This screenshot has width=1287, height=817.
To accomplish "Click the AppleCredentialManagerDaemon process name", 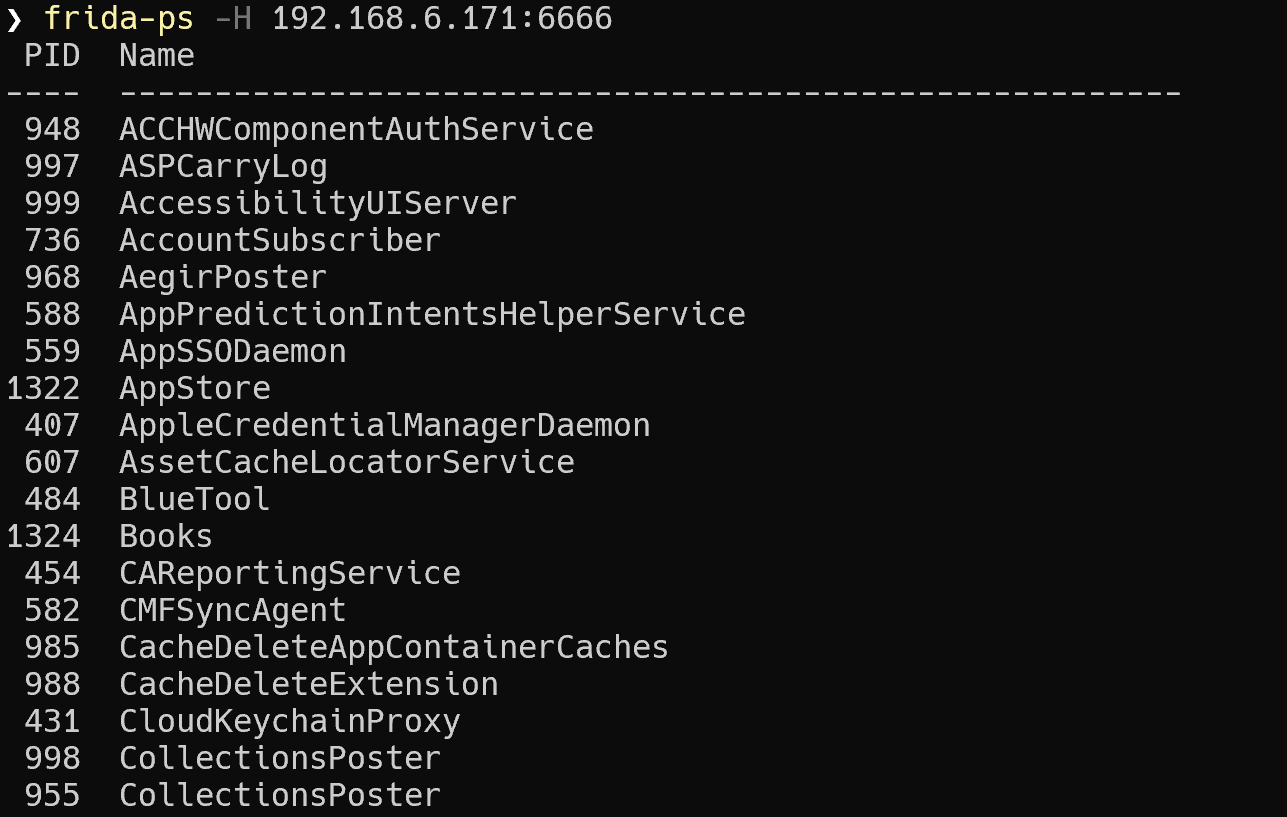I will tap(385, 425).
